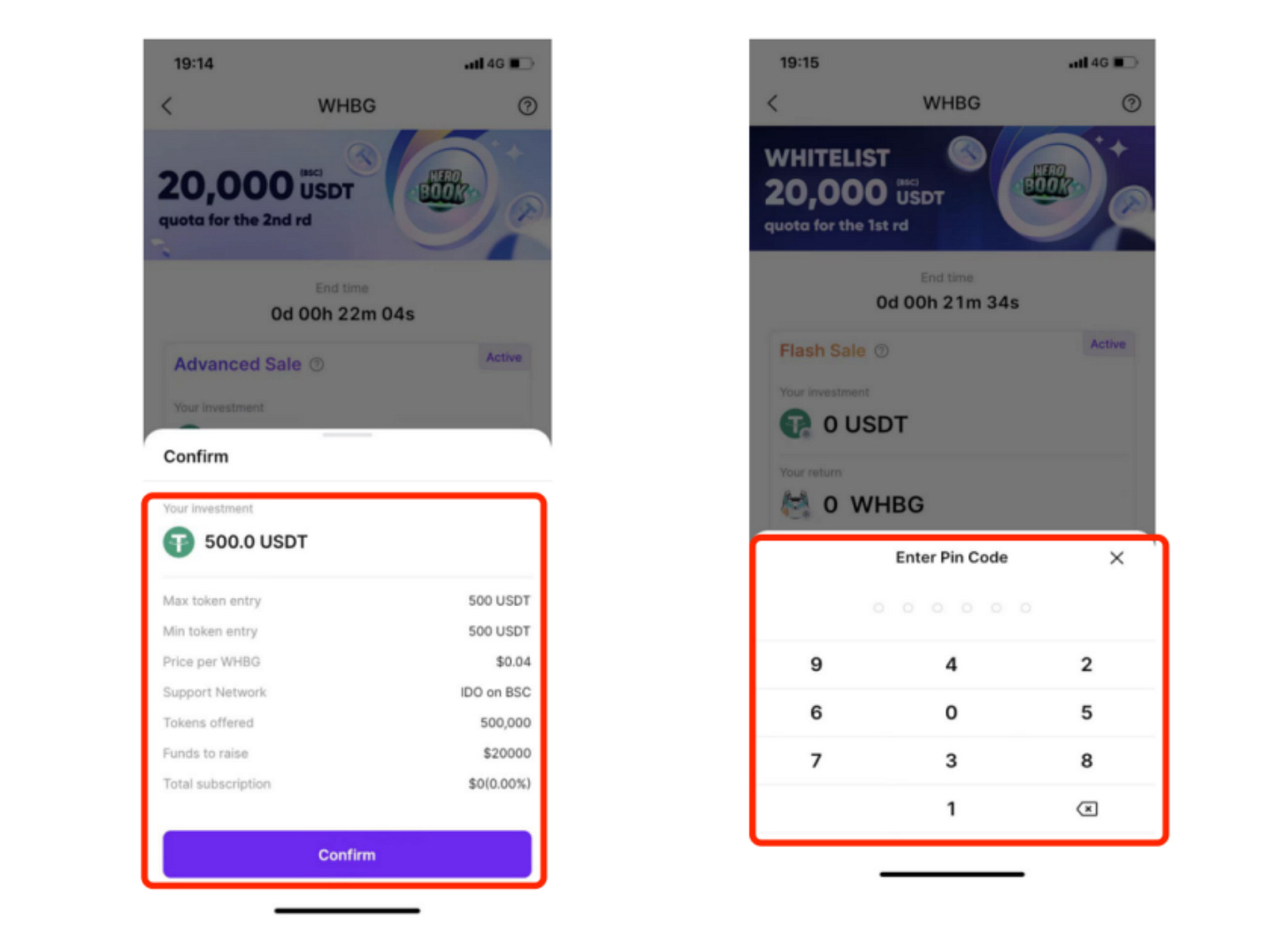Tap digit 4 on the pin keypad
Image resolution: width=1288 pixels, height=945 pixels.
(x=951, y=665)
